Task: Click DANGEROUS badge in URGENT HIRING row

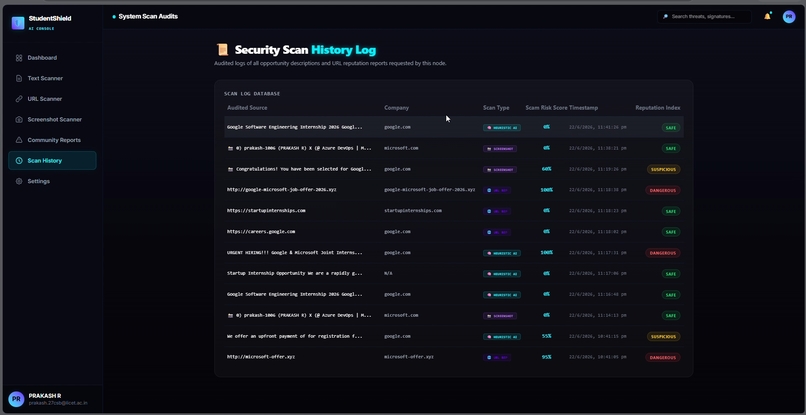Action: [663, 253]
